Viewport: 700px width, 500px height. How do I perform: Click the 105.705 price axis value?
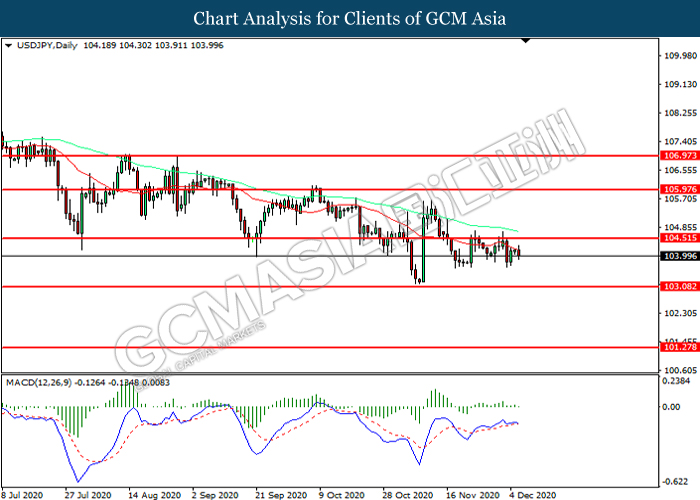680,199
